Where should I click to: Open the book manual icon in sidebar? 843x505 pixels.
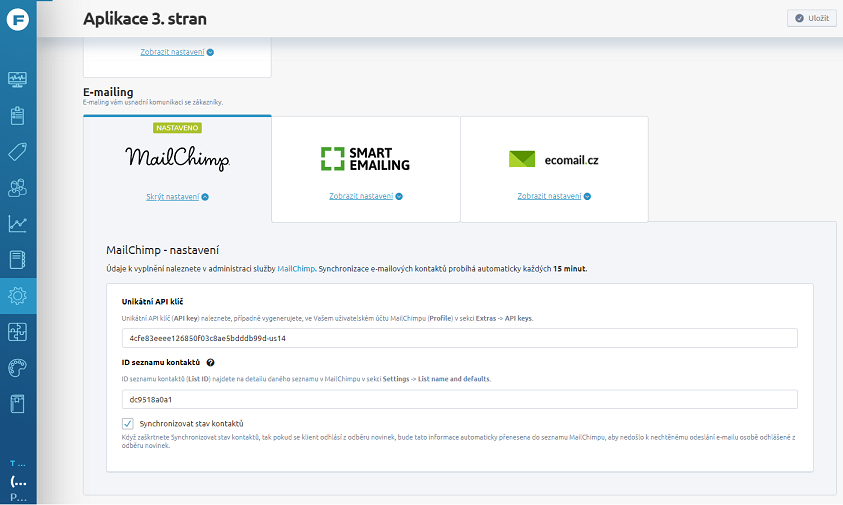[x=18, y=404]
